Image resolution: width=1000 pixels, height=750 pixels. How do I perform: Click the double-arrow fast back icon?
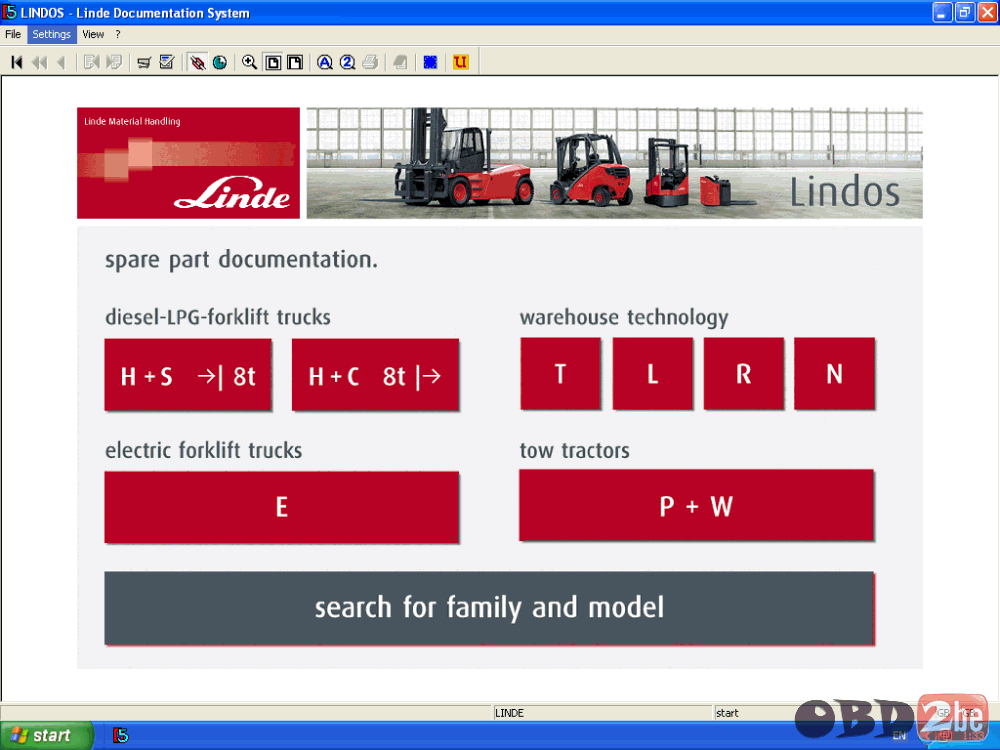pos(40,62)
